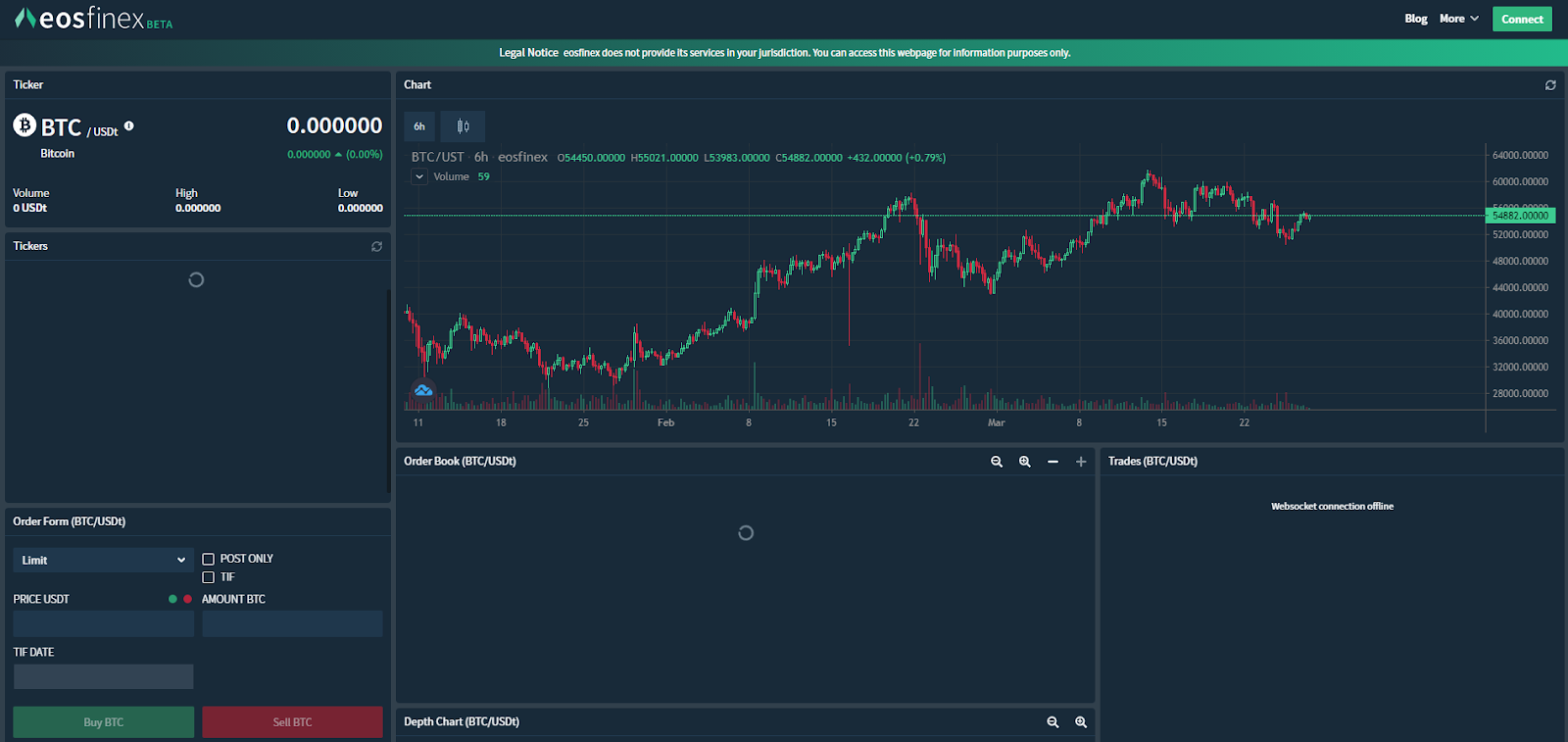The image size is (1568, 742).
Task: Enable the TIF checkbox
Action: coord(208,577)
